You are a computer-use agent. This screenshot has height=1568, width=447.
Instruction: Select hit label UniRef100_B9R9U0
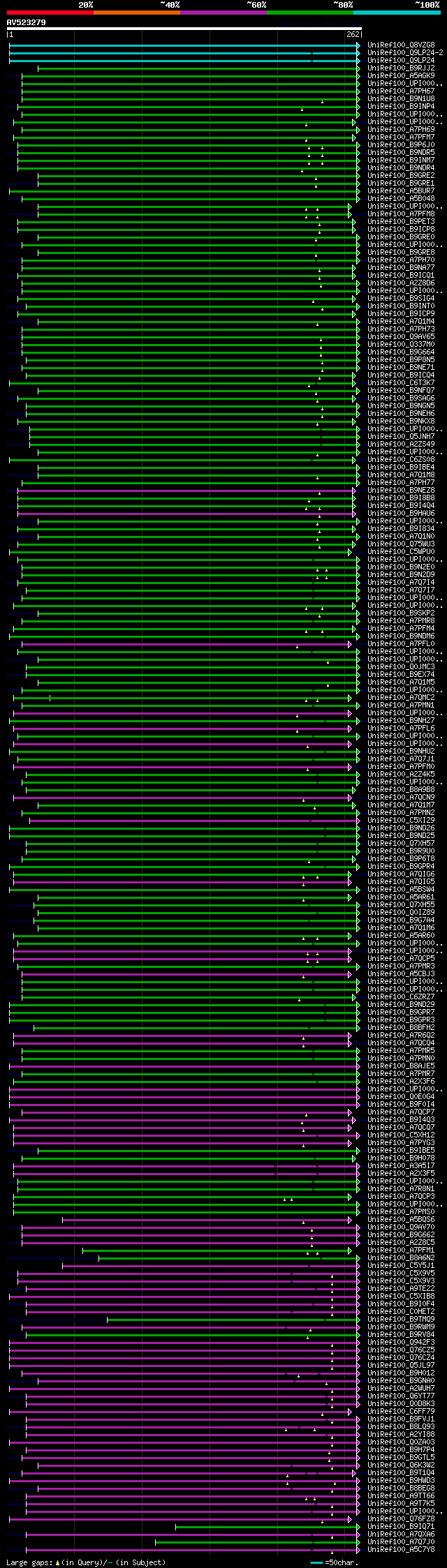(x=401, y=851)
